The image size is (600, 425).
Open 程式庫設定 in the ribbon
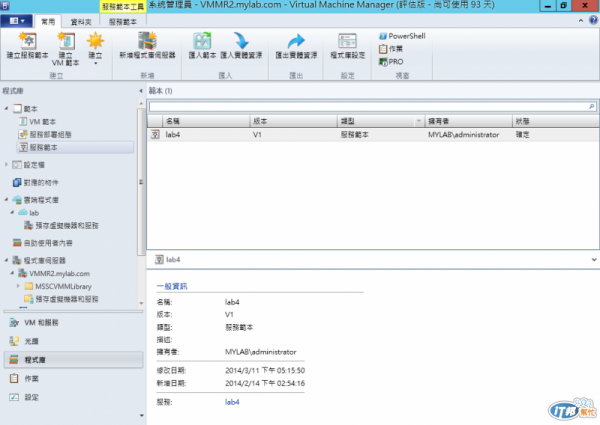(347, 45)
